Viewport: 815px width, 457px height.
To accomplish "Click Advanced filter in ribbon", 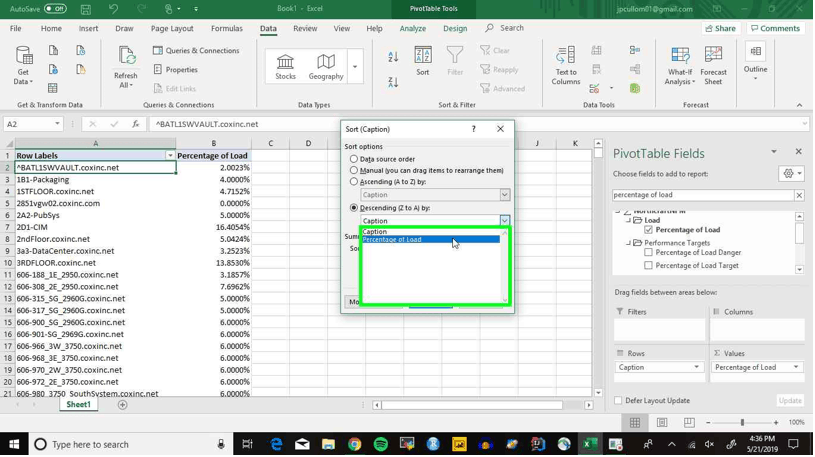I will pos(503,89).
